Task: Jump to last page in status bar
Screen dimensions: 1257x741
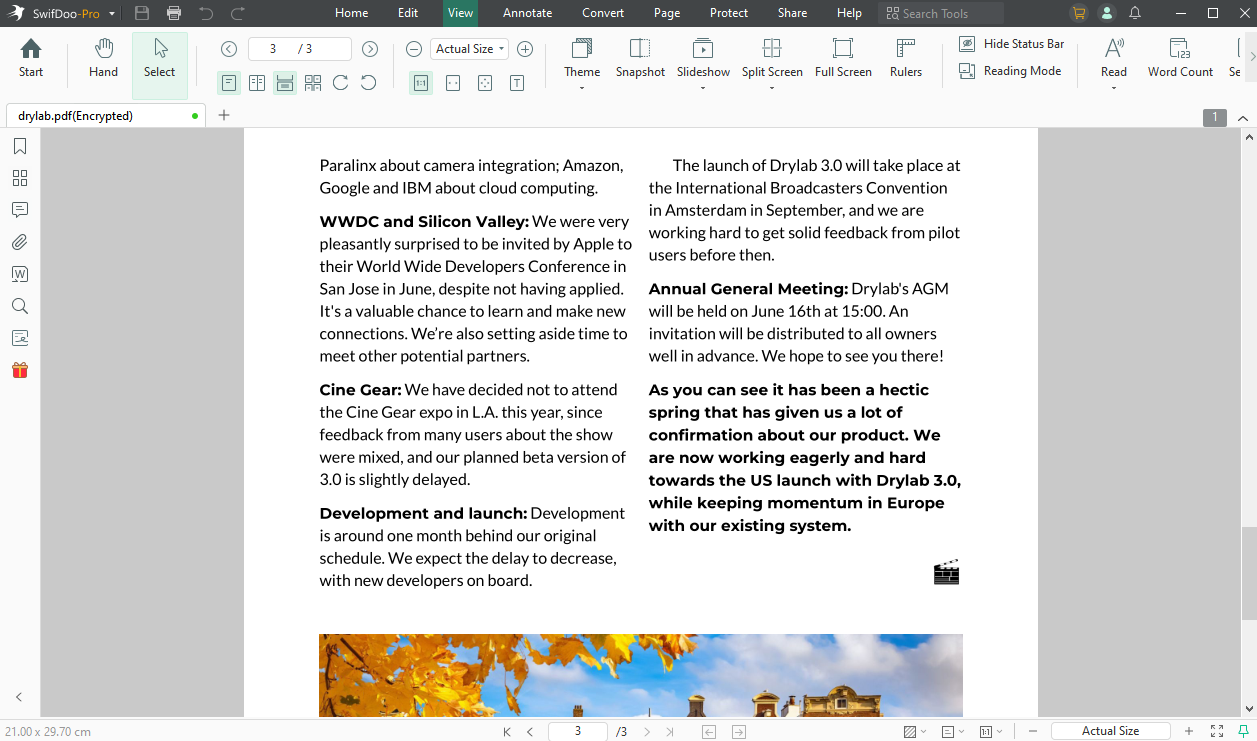Action: pos(670,732)
